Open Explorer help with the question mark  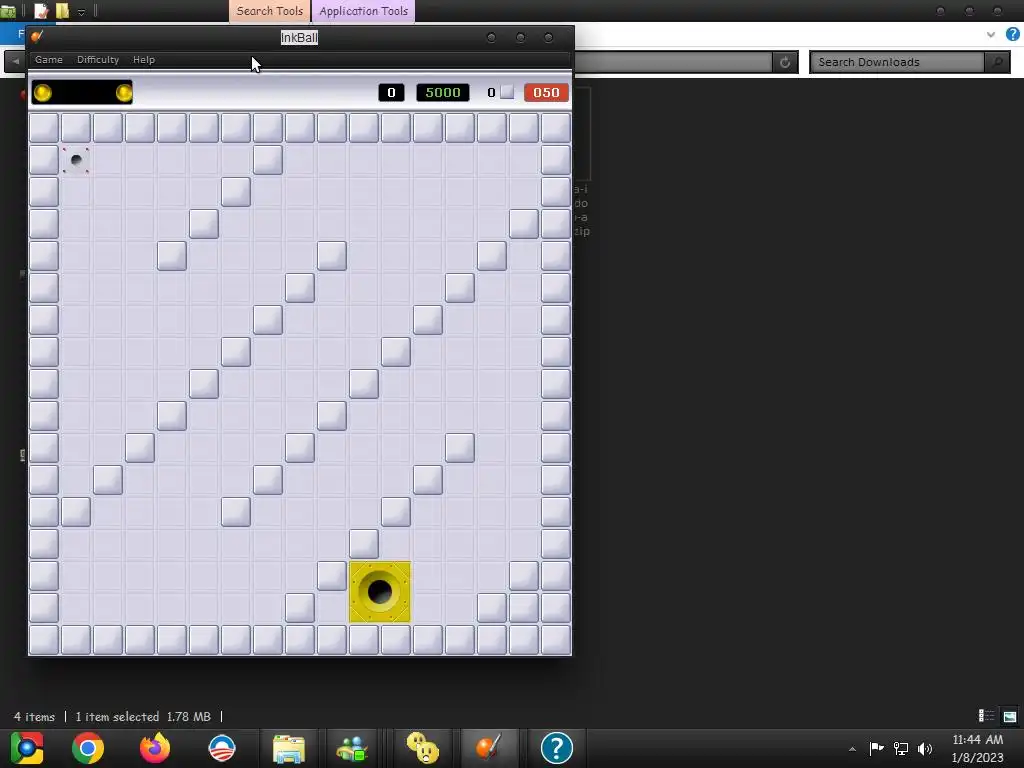point(1012,35)
